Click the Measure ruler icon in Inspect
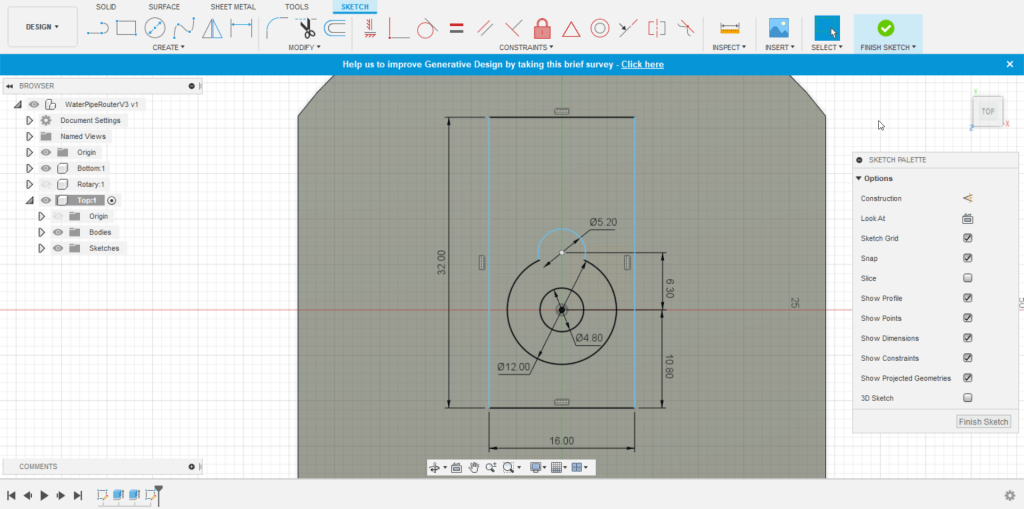1024x509 pixels. click(729, 28)
